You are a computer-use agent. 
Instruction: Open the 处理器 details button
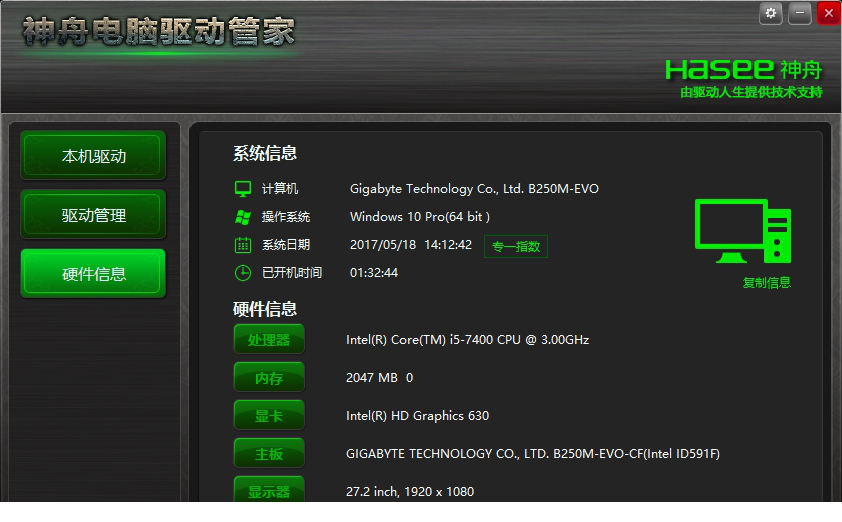(x=269, y=339)
